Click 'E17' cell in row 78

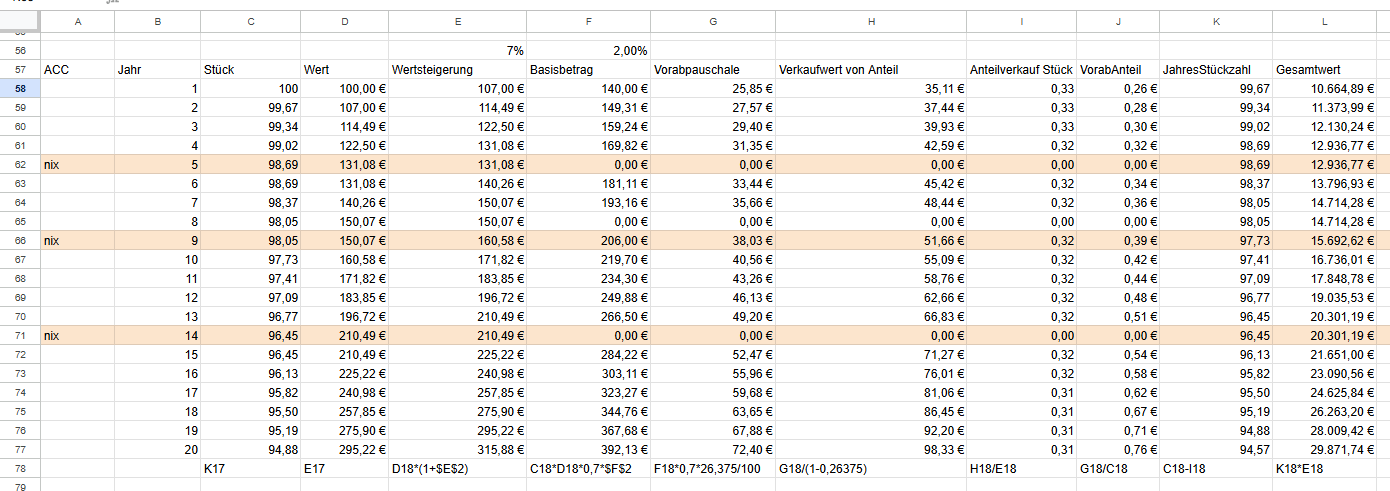[x=344, y=469]
